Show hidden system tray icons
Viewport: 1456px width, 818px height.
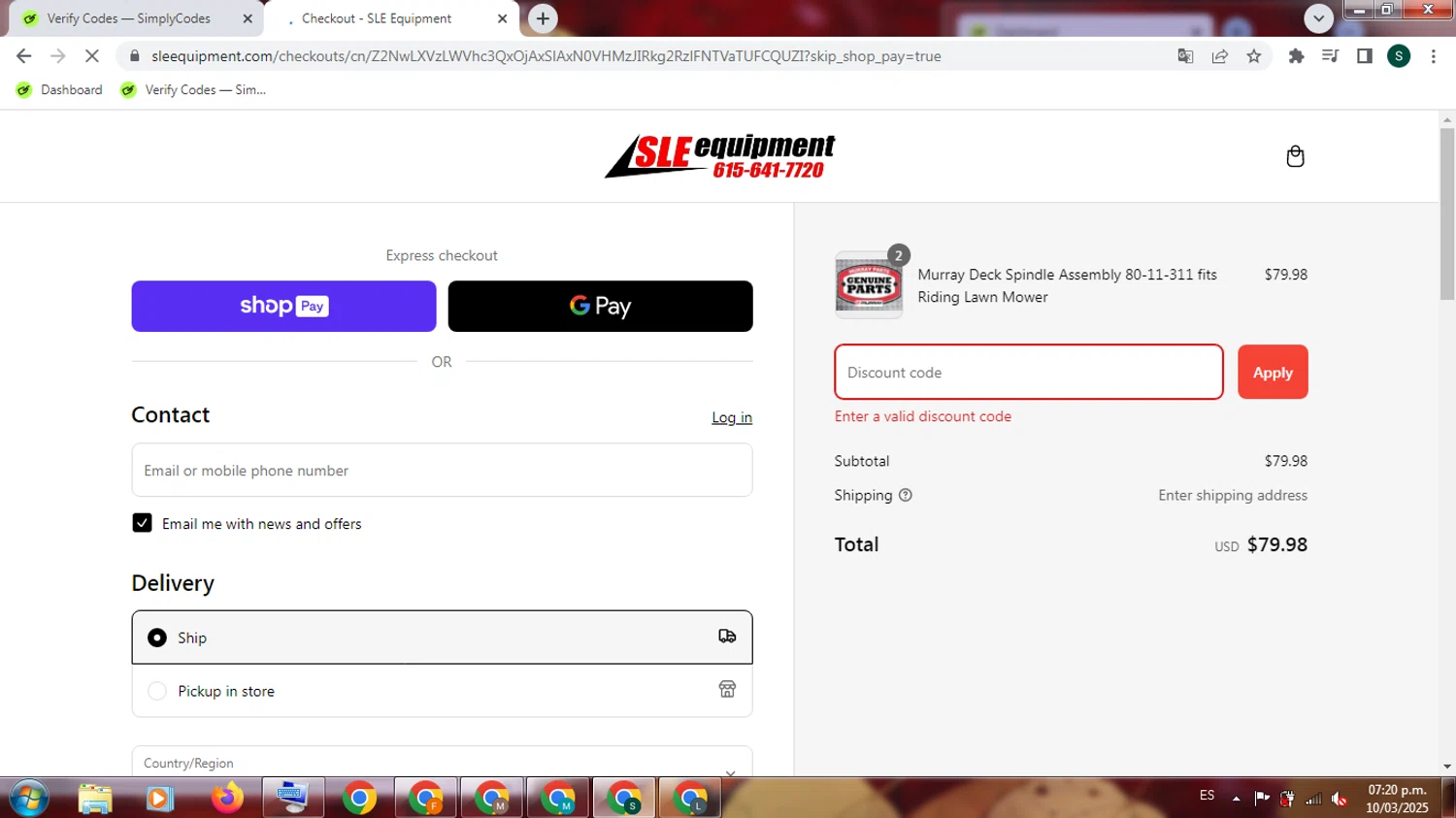coord(1236,799)
